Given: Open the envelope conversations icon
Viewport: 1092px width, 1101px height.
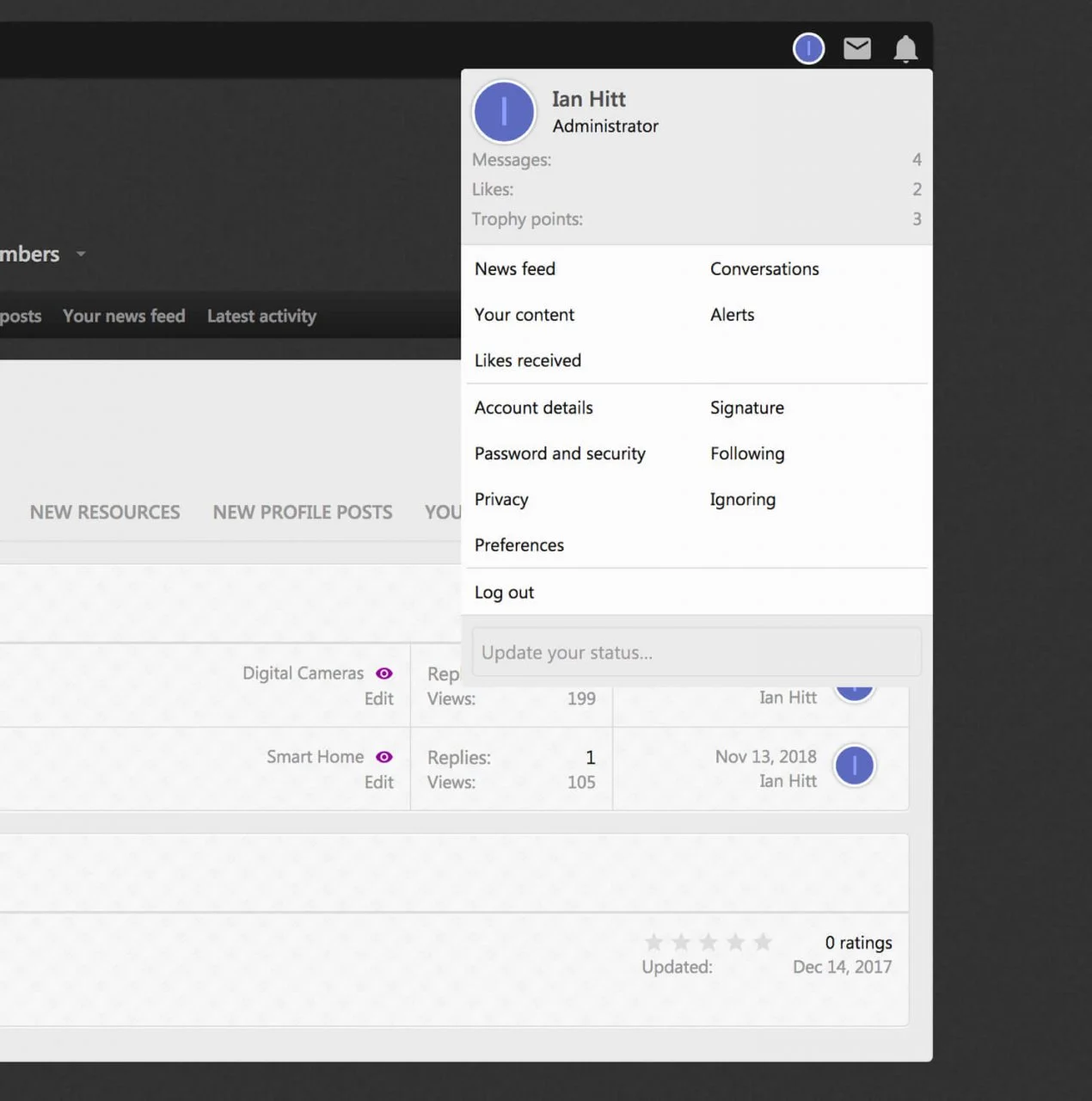Looking at the screenshot, I should tap(856, 49).
